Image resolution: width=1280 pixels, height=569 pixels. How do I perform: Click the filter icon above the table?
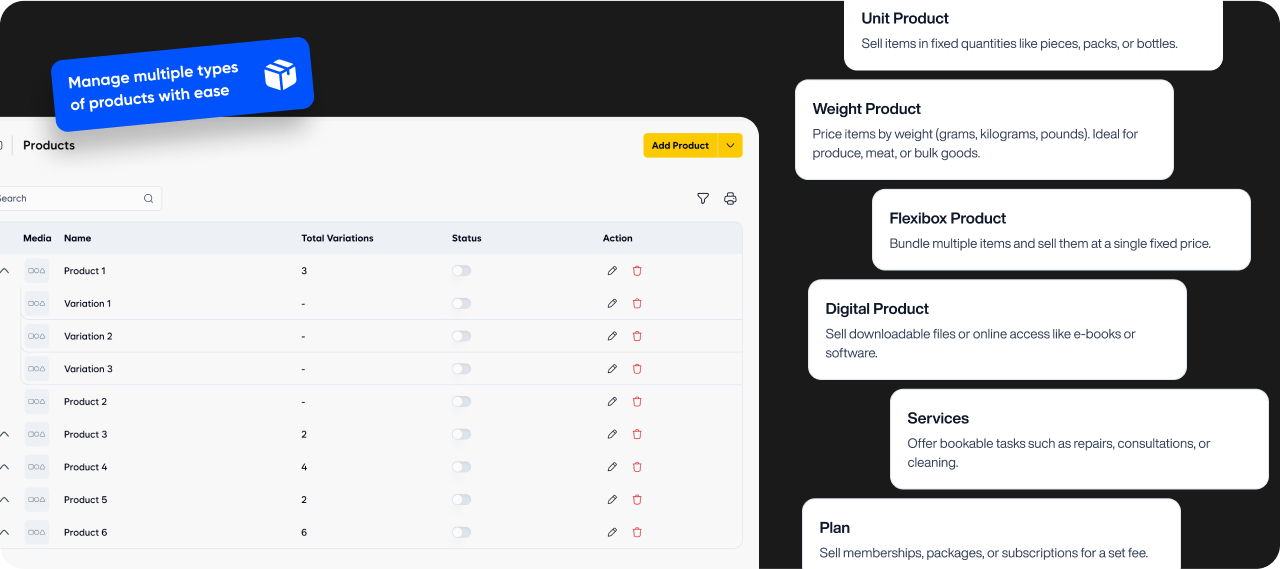[x=703, y=199]
